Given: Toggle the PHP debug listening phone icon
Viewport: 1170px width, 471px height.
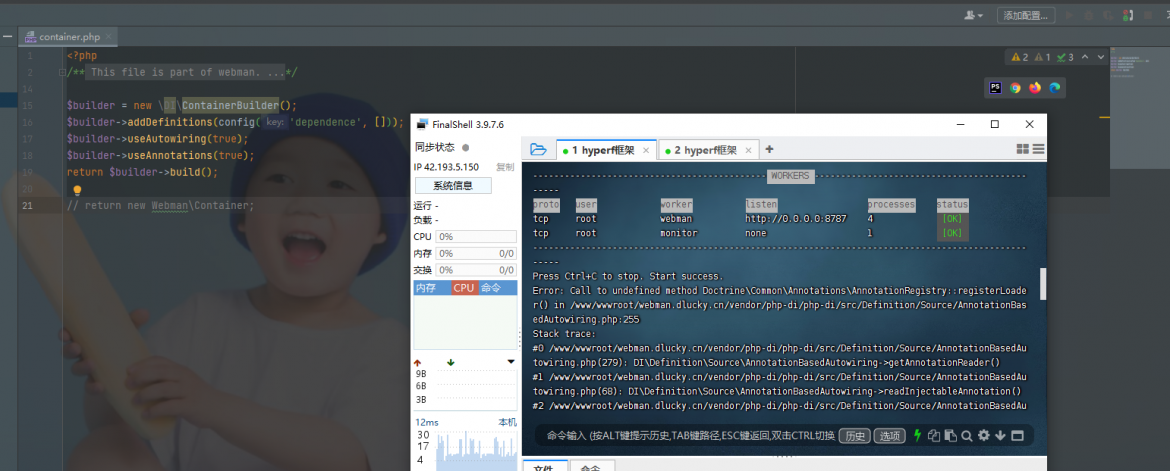Looking at the screenshot, I should coord(1127,15).
